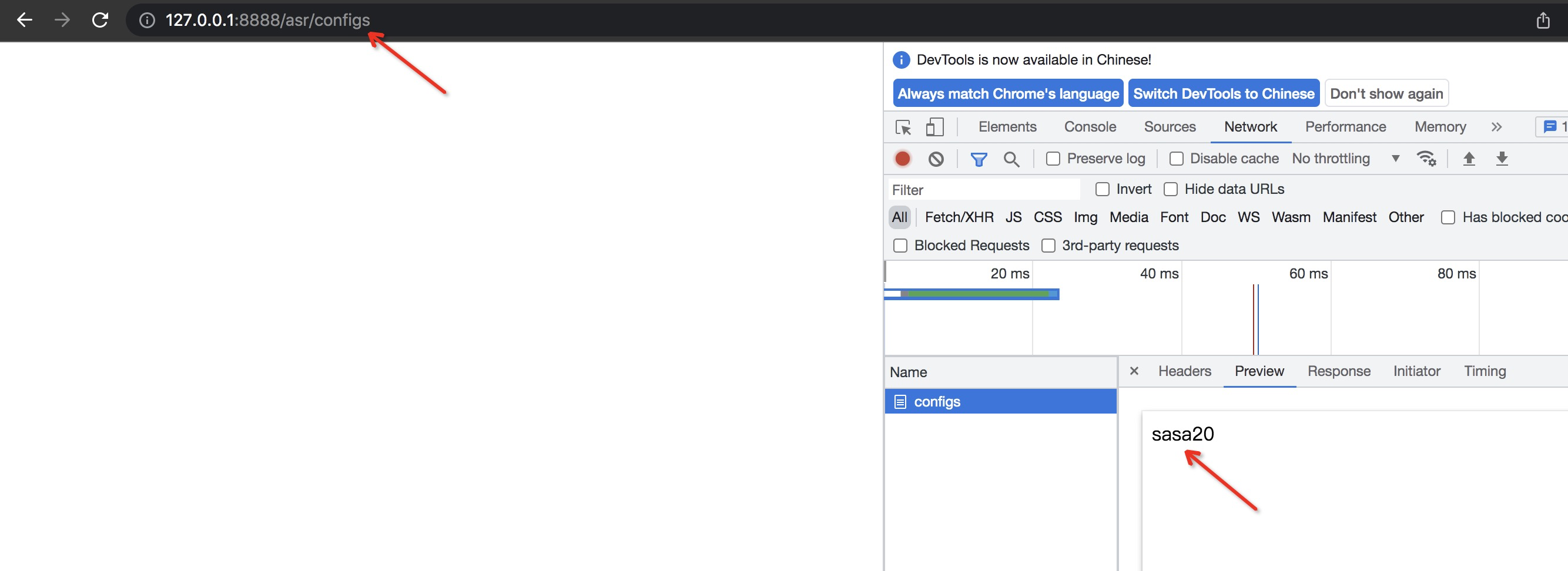Screen dimensions: 1568x571
Task: Filter requests by Manifest type
Action: (1349, 217)
